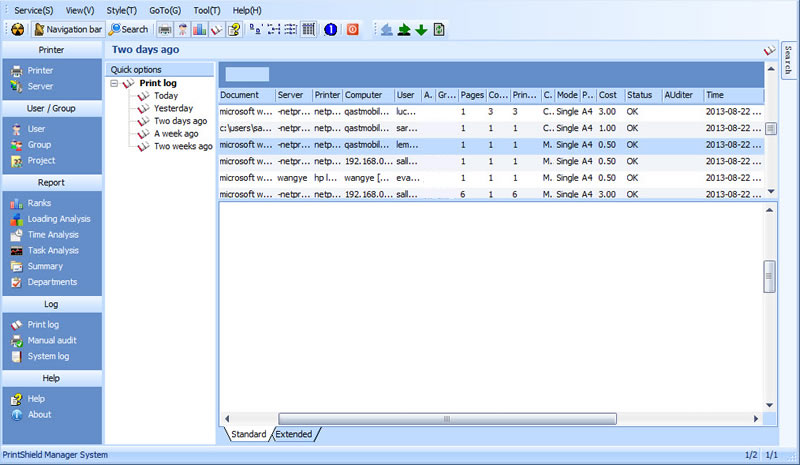Open the vertical Search side tab
The width and height of the screenshot is (800, 465).
(x=788, y=60)
